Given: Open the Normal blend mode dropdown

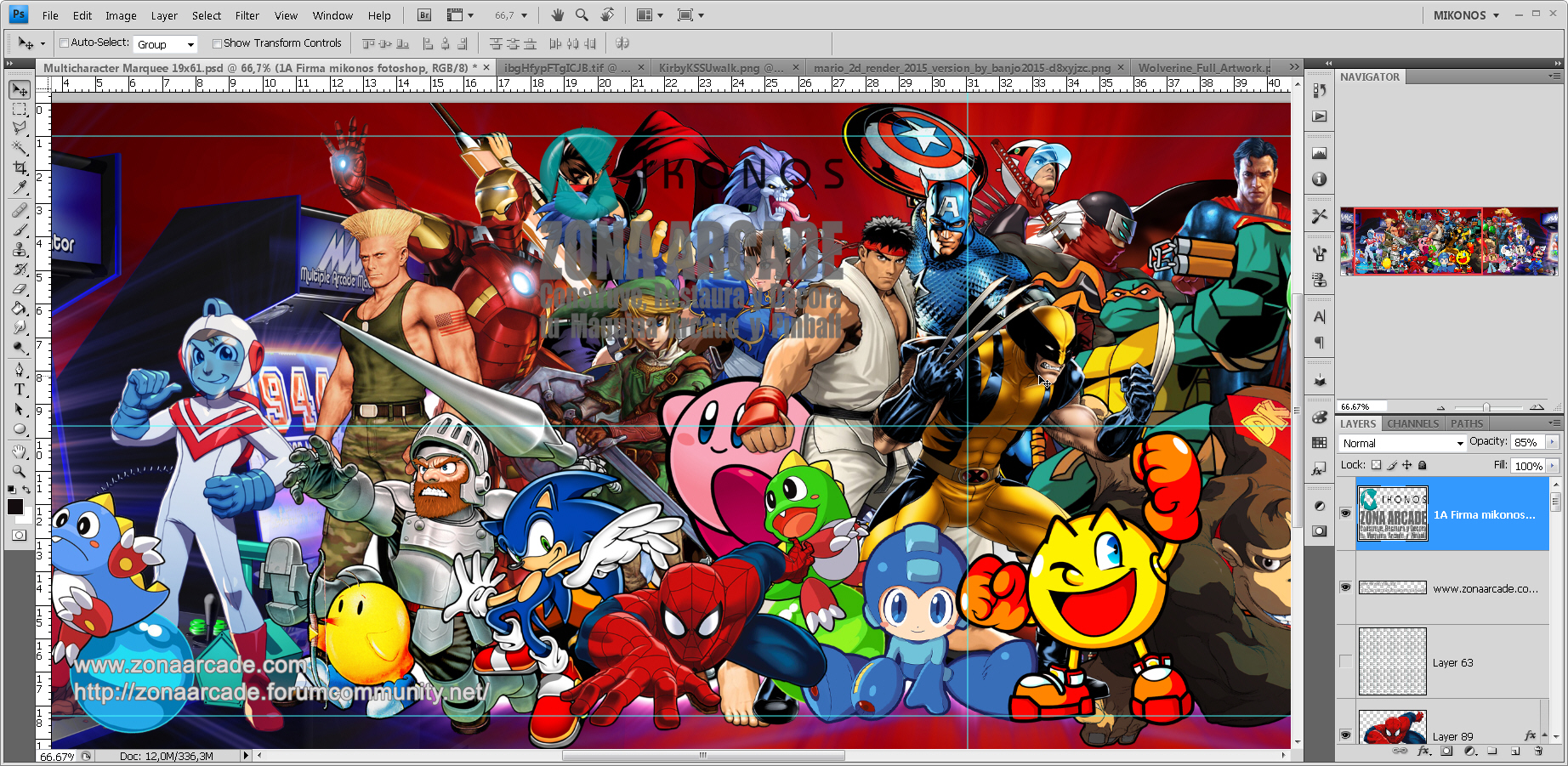Looking at the screenshot, I should pos(1402,443).
